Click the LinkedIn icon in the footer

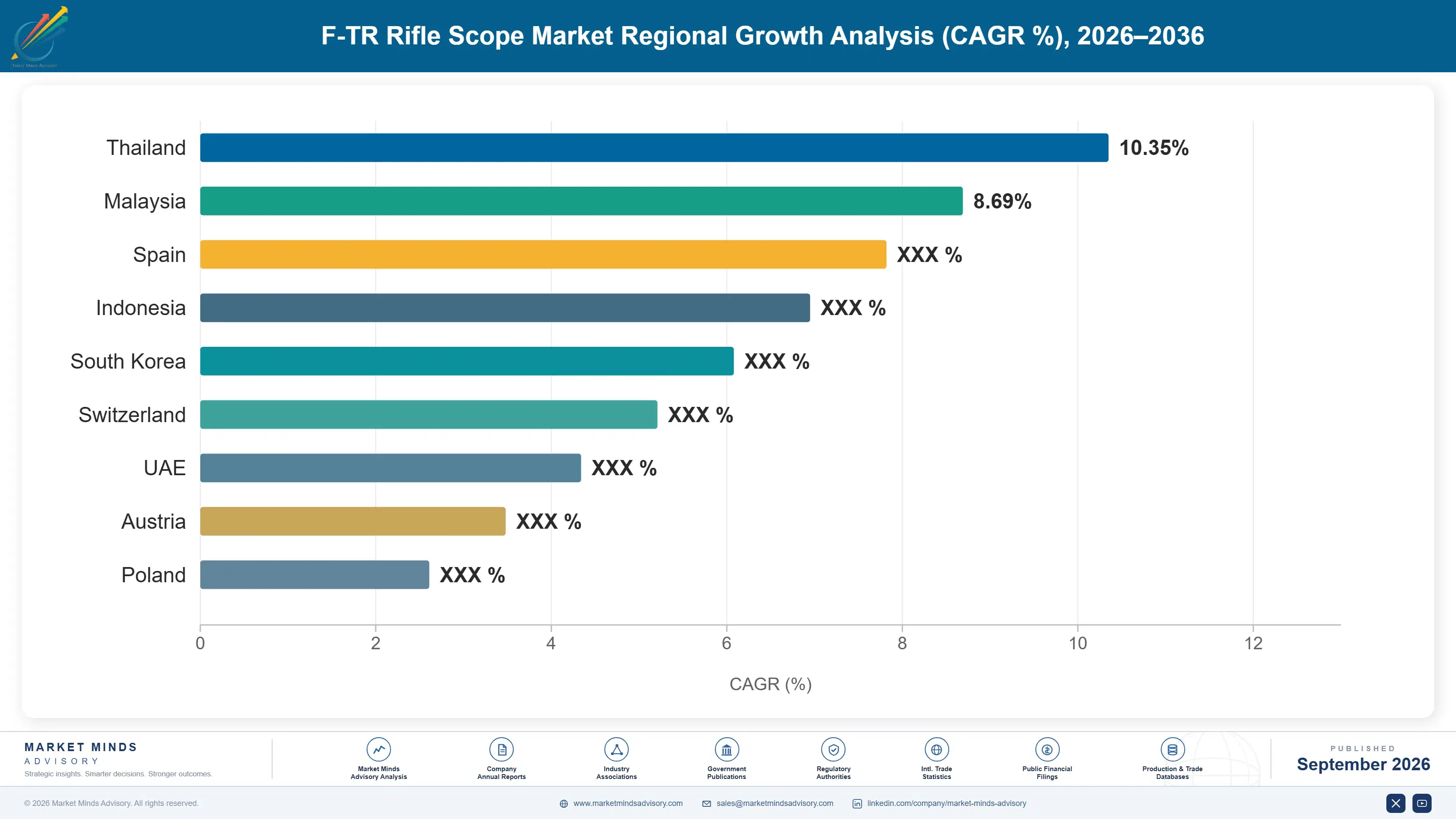857,803
